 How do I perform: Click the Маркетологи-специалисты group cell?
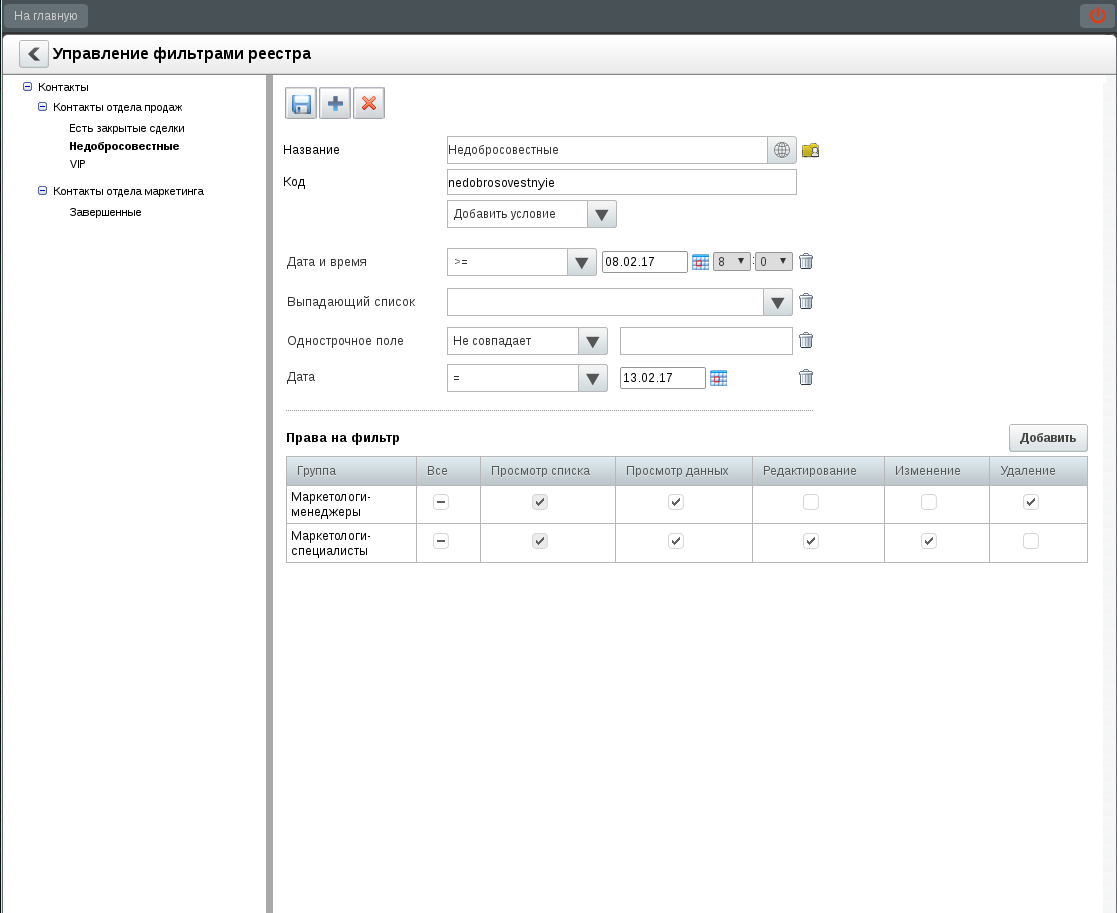(351, 543)
